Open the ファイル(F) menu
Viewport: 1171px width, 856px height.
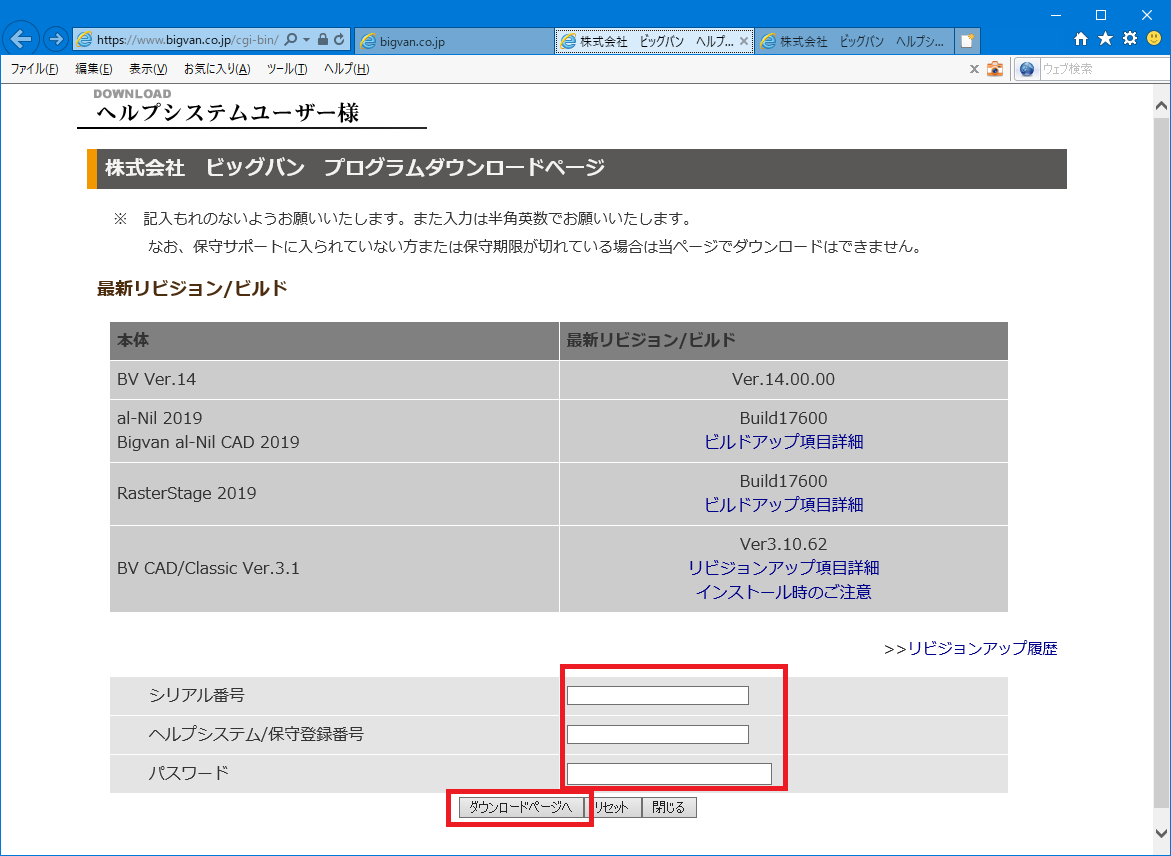tap(34, 69)
